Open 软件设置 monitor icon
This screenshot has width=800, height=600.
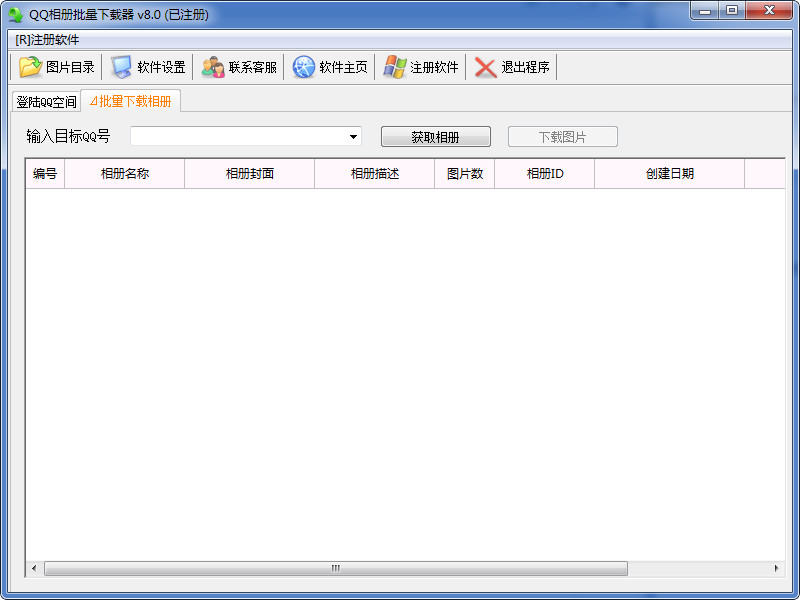[121, 67]
